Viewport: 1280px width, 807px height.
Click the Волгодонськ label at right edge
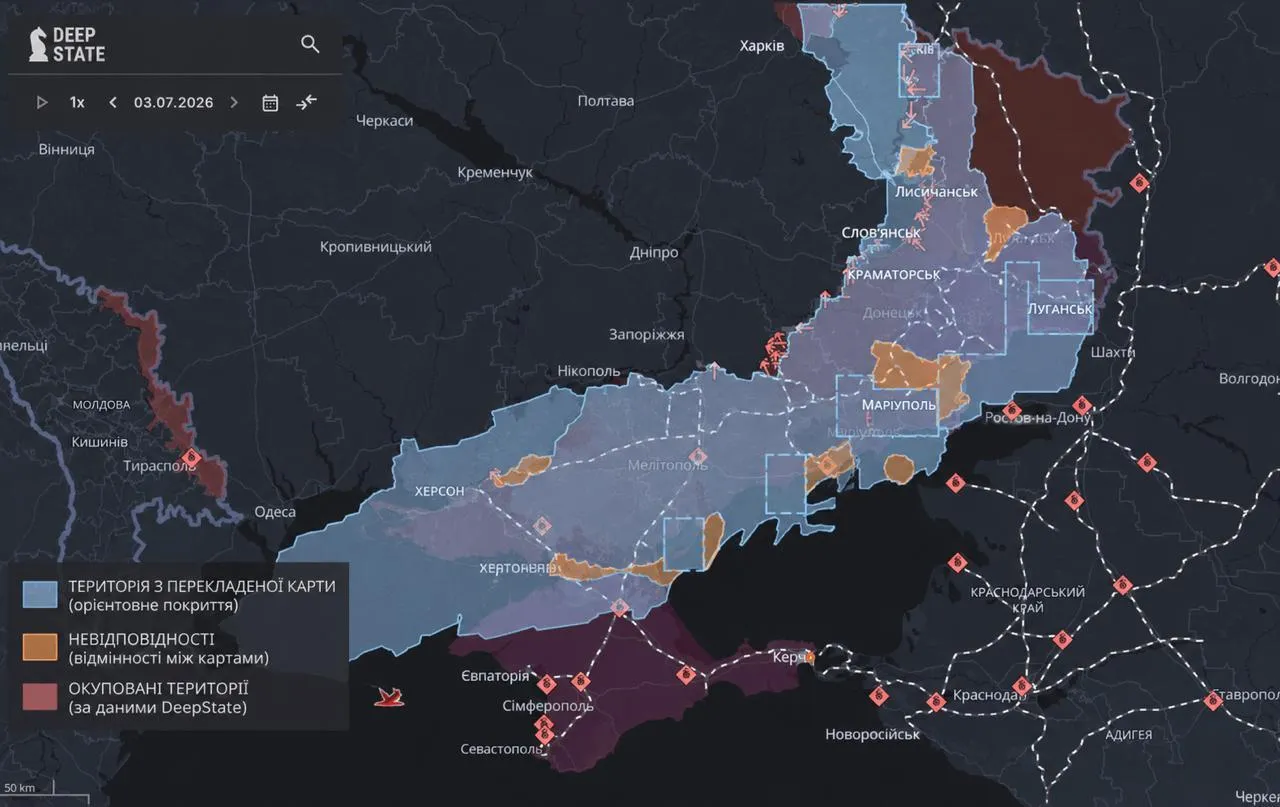1249,379
